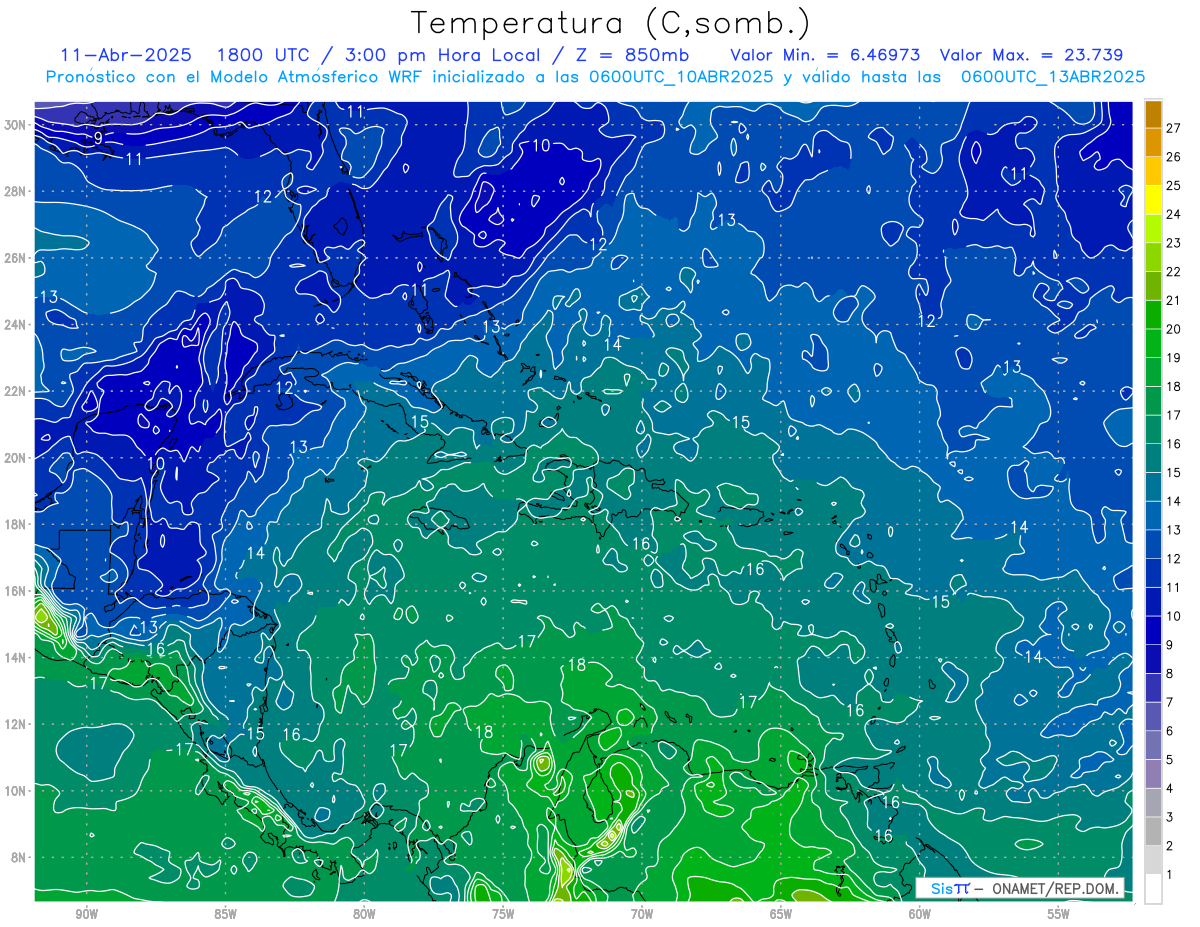Click the "55W" longitude axis label
Screen dimensions: 1200x927
(x=1059, y=914)
